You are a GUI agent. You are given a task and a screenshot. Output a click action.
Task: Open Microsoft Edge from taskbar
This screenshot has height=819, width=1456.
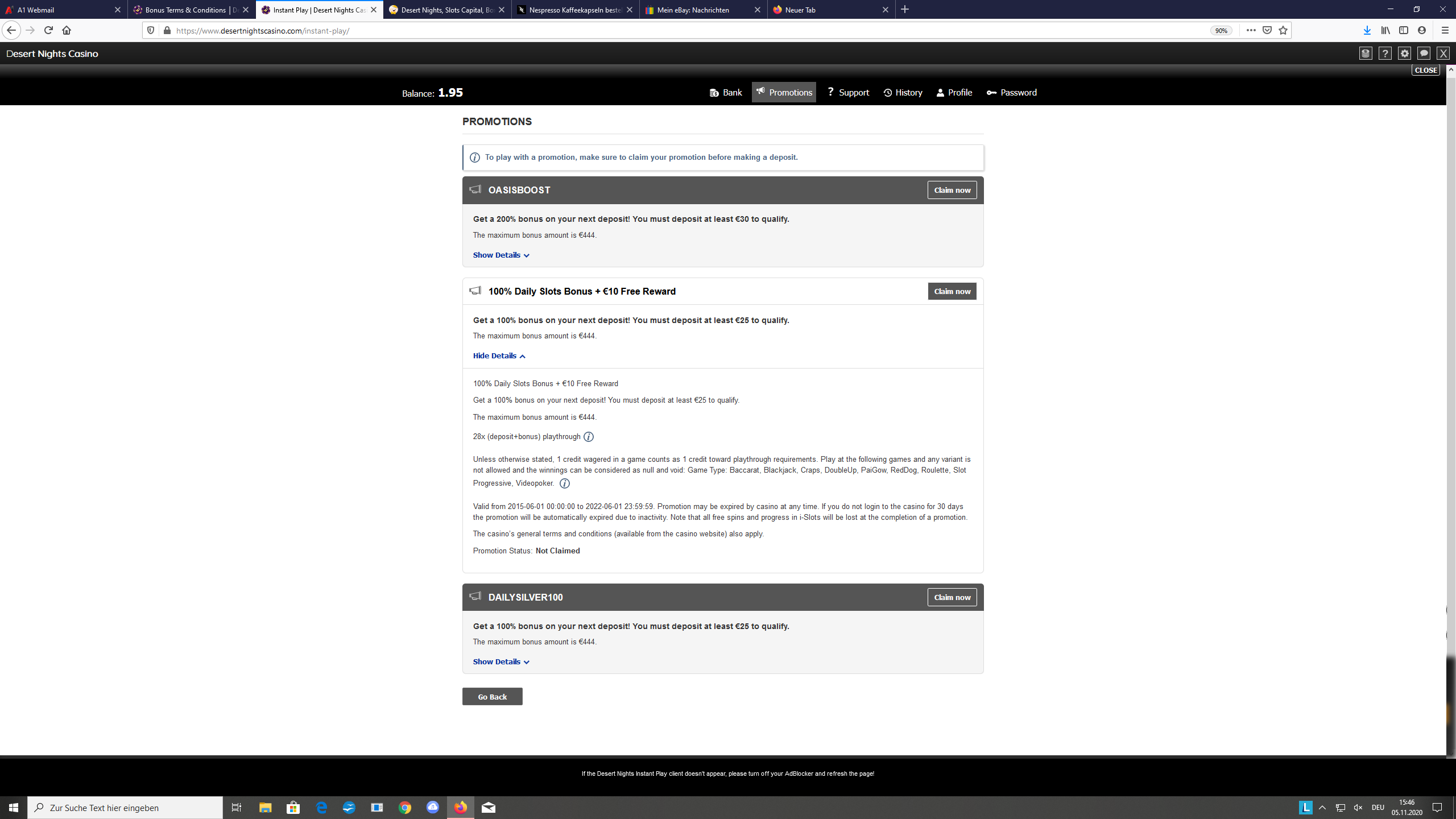coord(321,808)
